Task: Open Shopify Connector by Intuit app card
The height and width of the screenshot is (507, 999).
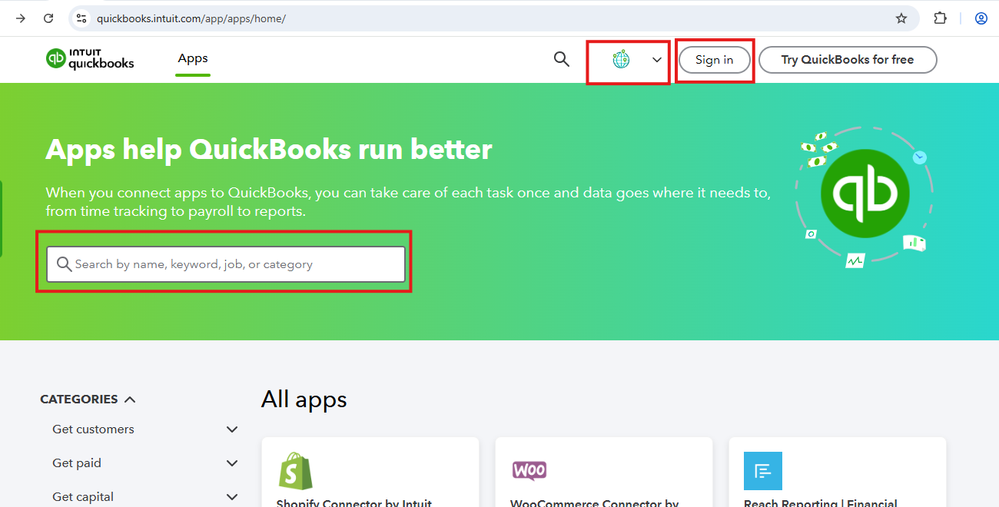Action: 370,473
